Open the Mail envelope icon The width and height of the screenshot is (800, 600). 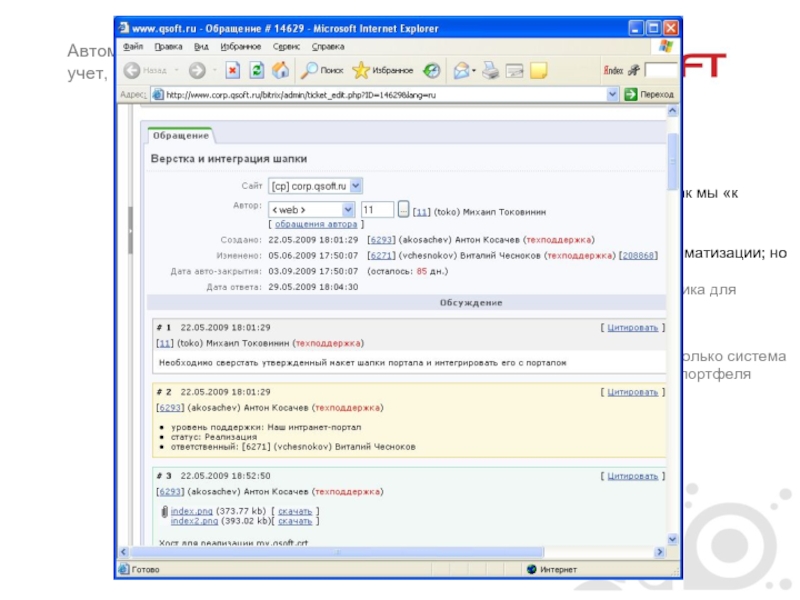pos(461,70)
